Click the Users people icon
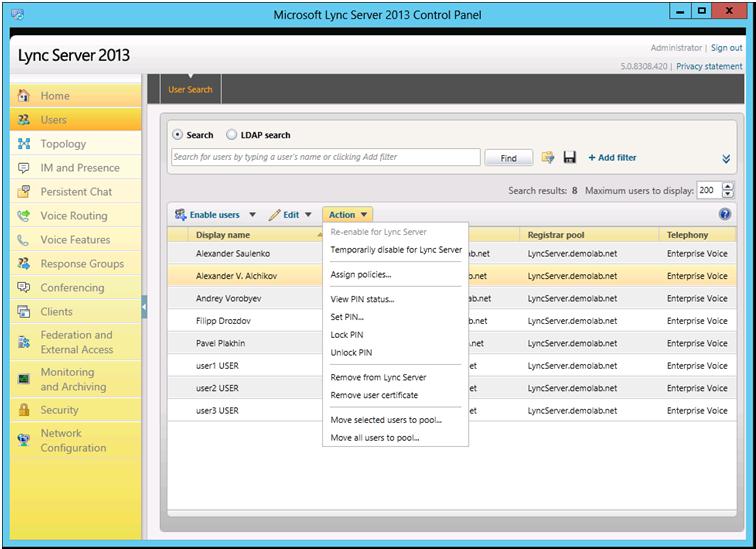 pos(24,120)
